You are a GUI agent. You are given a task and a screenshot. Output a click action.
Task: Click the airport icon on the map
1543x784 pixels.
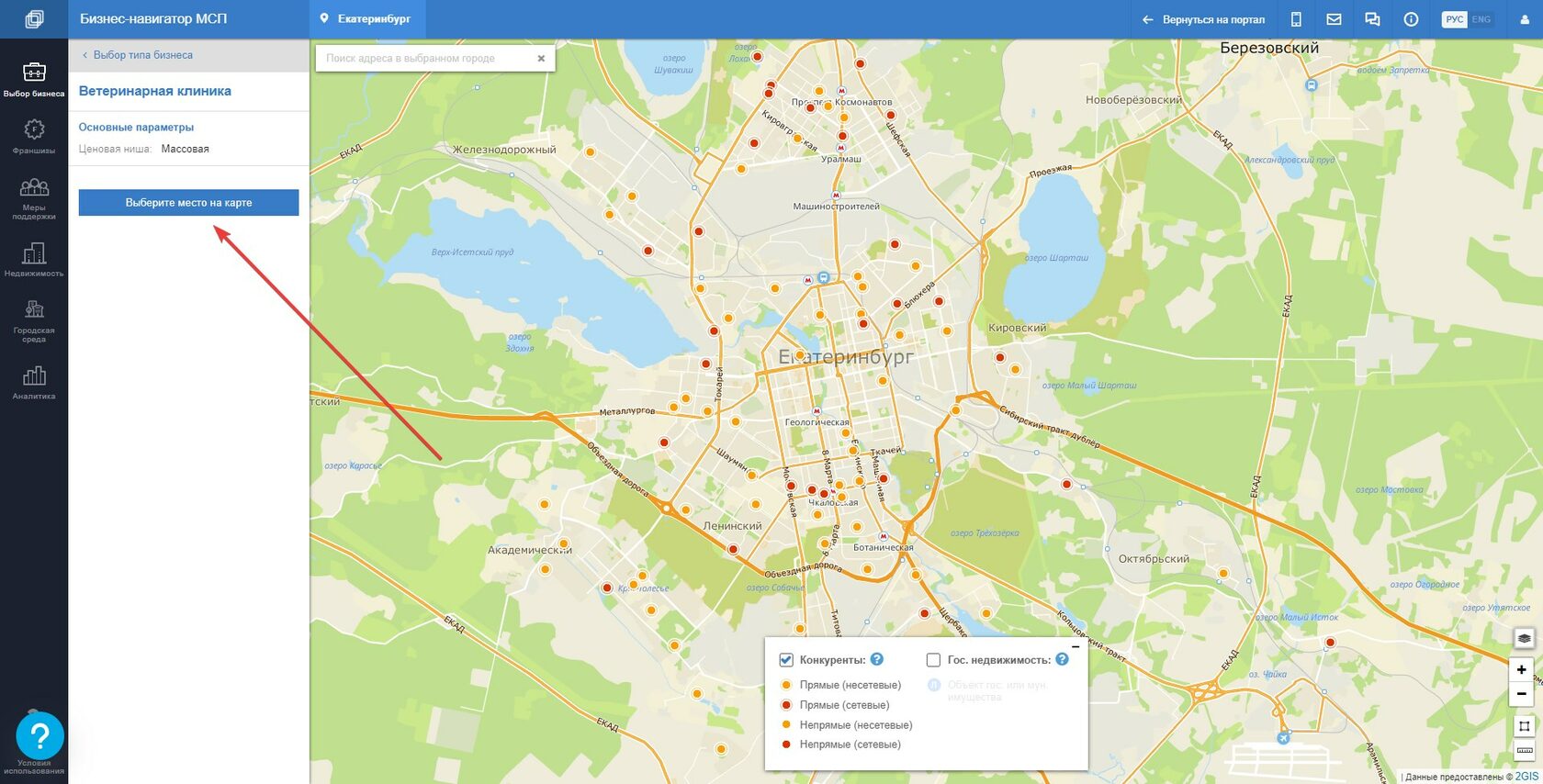1283,738
